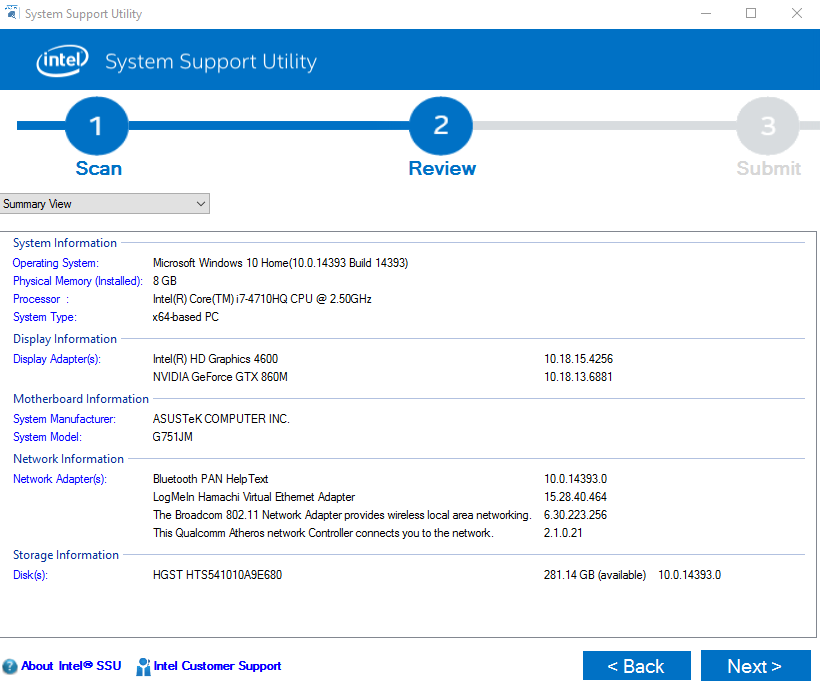The height and width of the screenshot is (688, 820).
Task: Select the Broadcom 802.11 Network Adapter entry
Action: click(x=342, y=515)
